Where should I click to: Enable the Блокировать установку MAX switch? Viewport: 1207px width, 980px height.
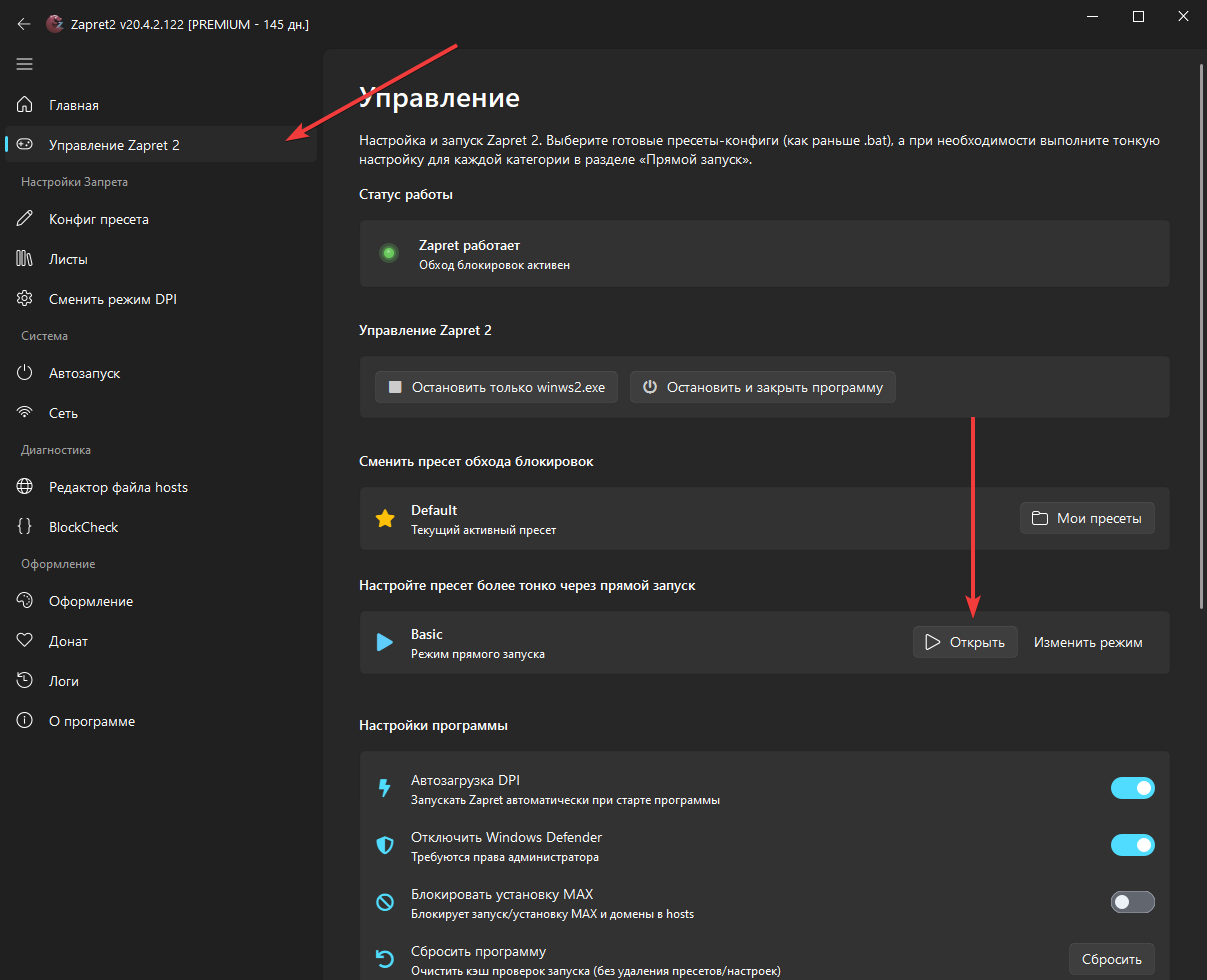tap(1133, 902)
